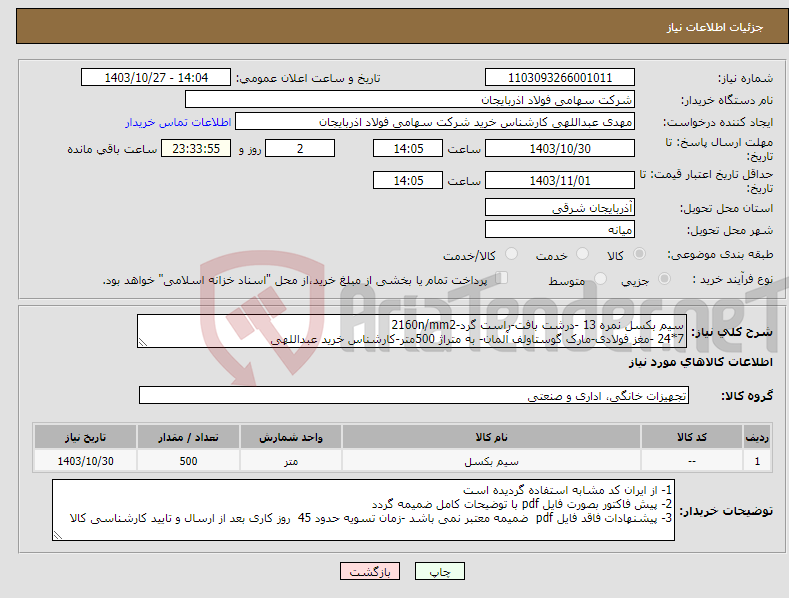
Task: Select the خدمت radio button
Action: pos(582,254)
